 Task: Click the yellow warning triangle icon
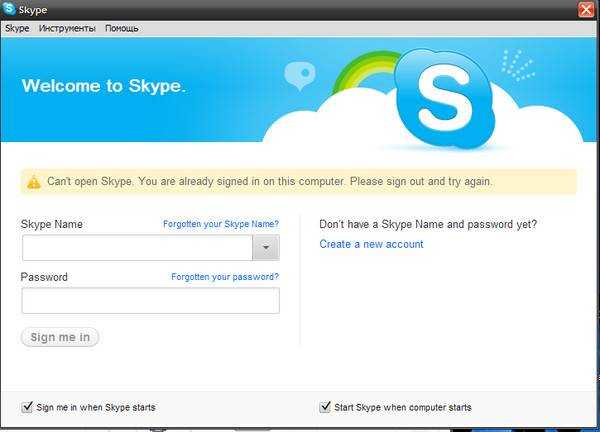(x=34, y=182)
